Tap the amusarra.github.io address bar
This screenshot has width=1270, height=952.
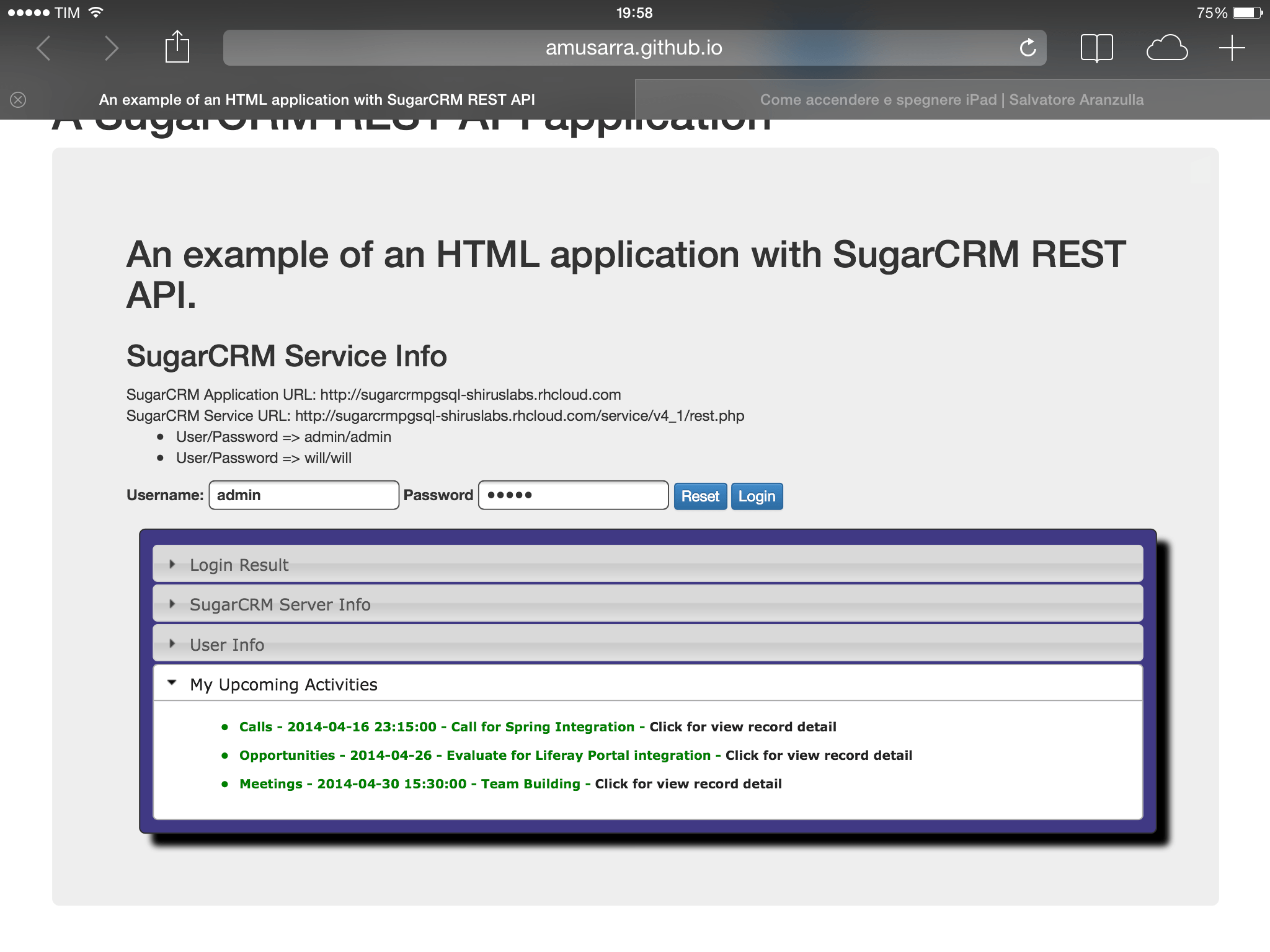pos(634,48)
